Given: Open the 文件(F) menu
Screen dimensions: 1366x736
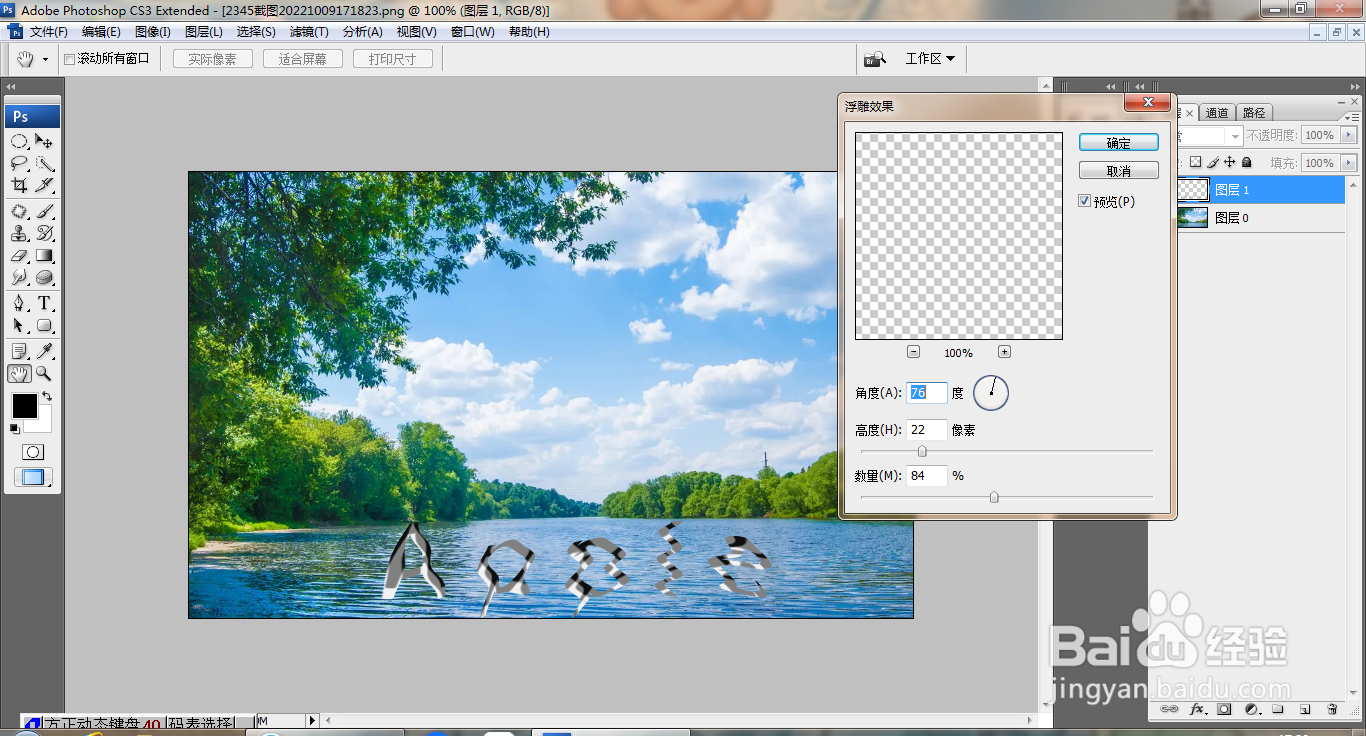Looking at the screenshot, I should (48, 32).
